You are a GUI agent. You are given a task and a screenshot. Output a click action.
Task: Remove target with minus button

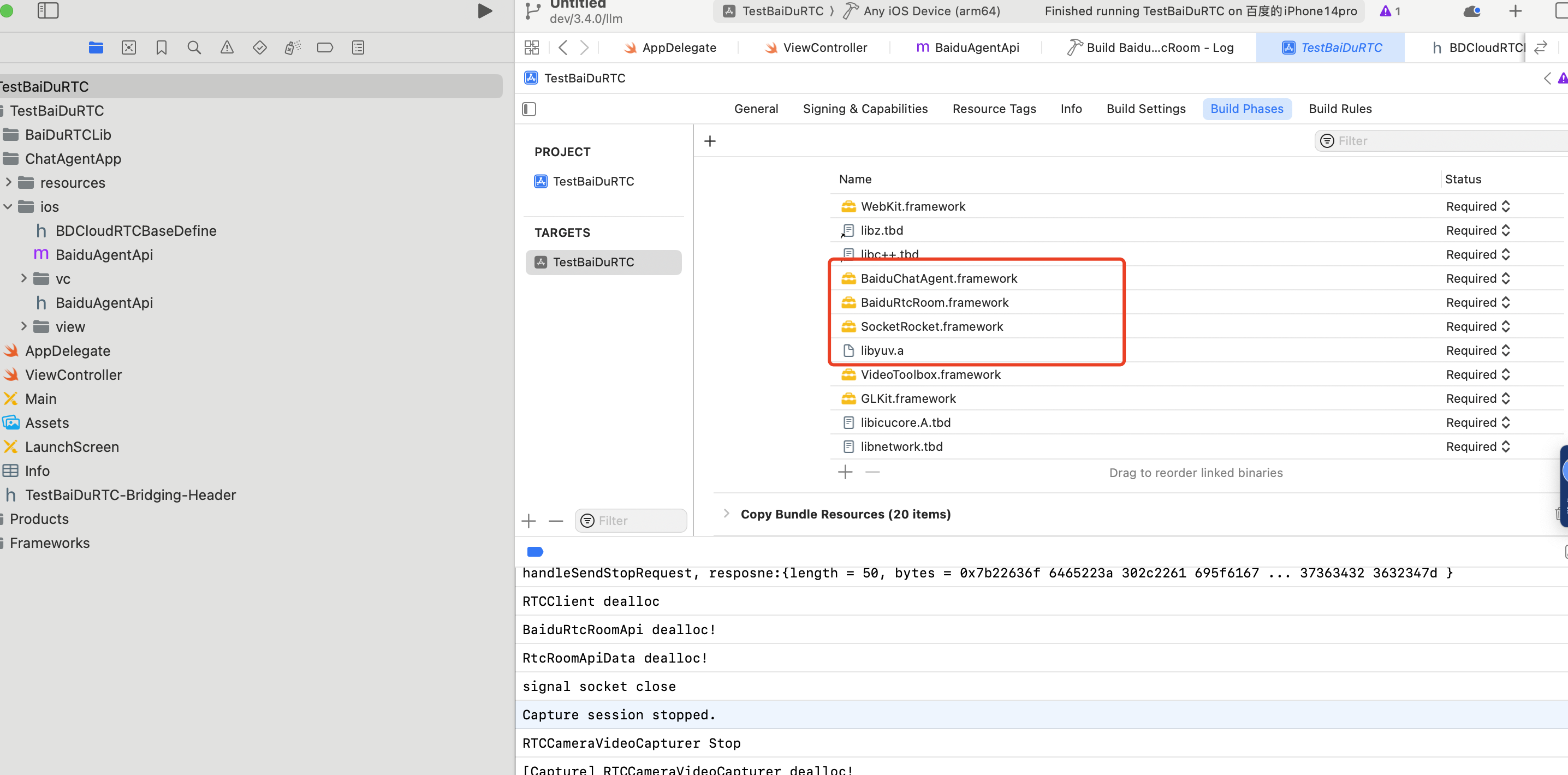pyautogui.click(x=556, y=521)
